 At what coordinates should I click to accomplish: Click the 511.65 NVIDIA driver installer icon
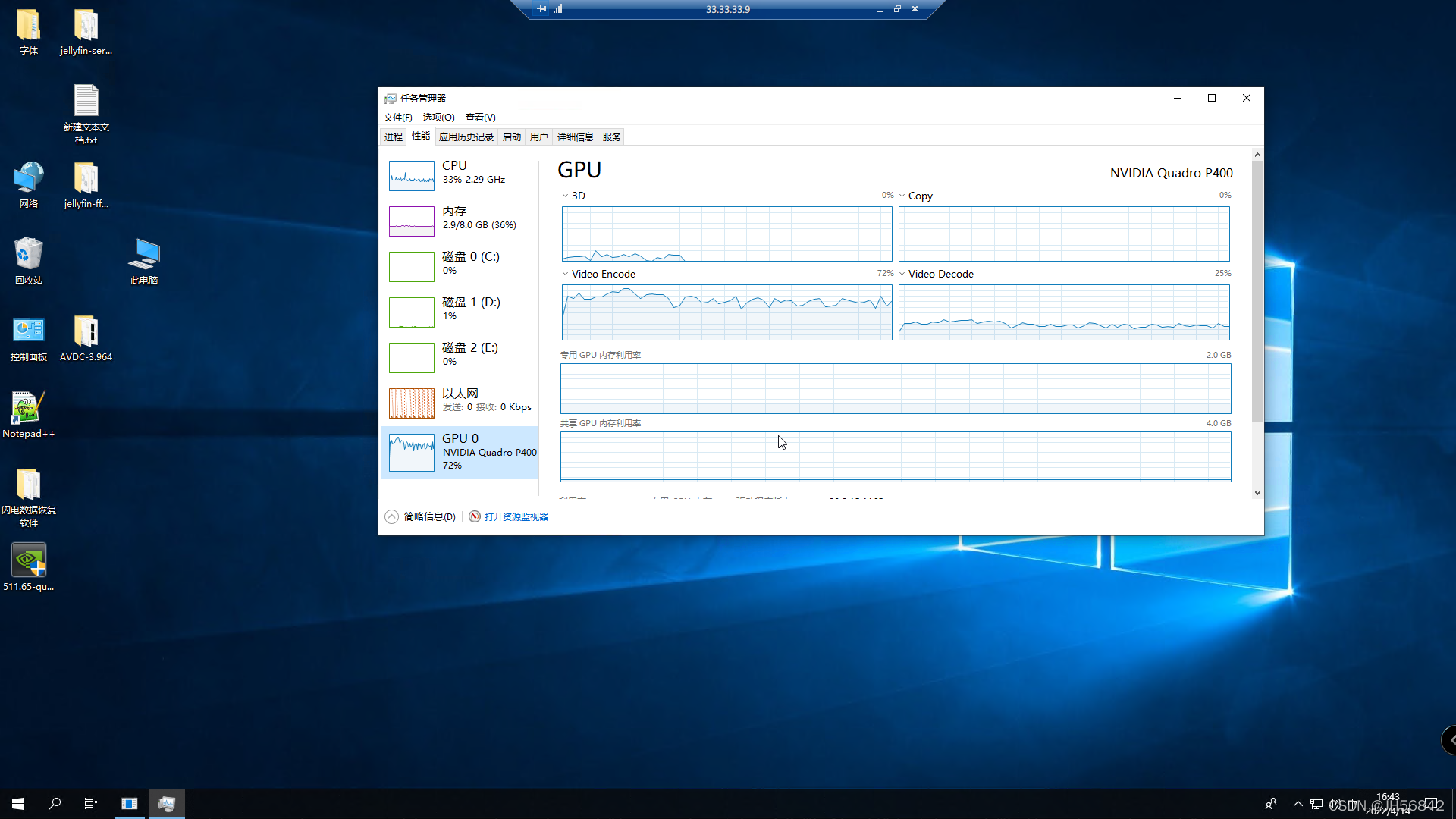point(28,562)
